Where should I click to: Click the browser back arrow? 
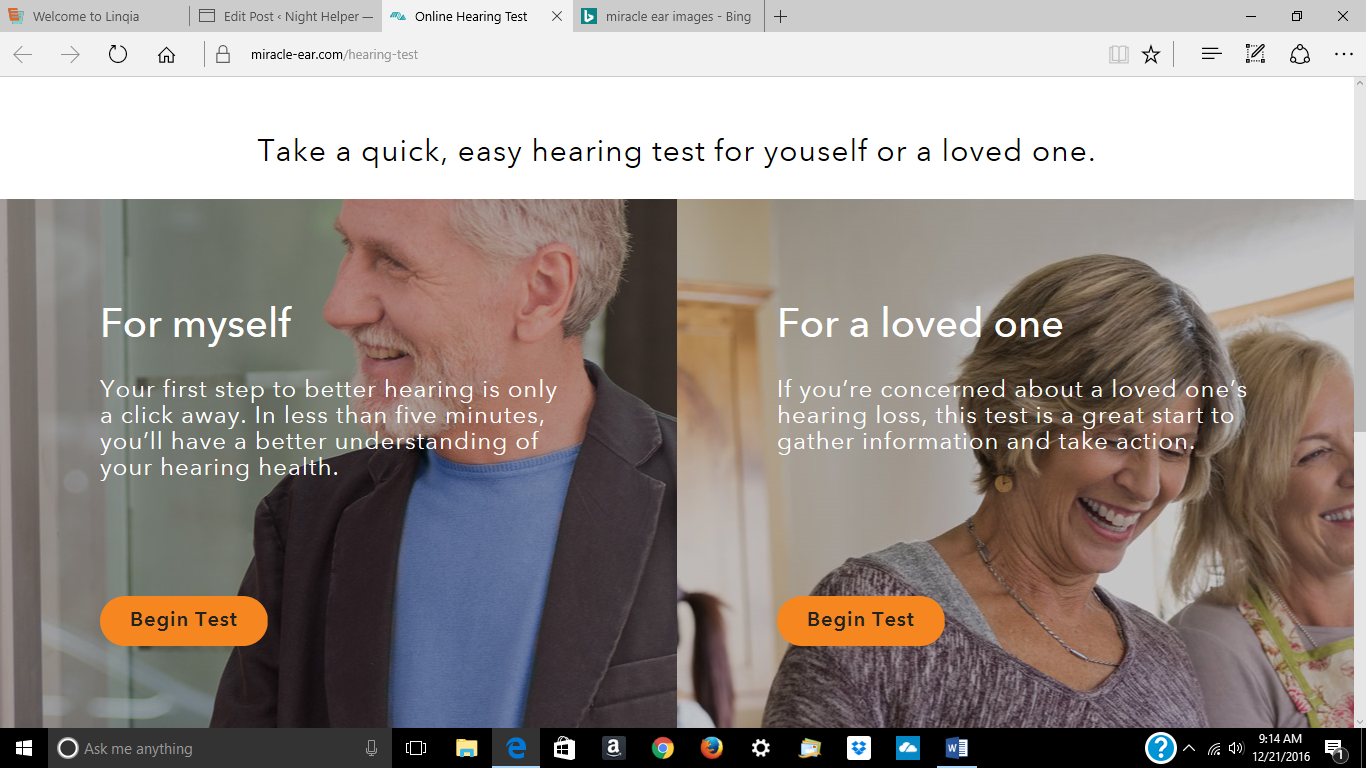(x=22, y=54)
